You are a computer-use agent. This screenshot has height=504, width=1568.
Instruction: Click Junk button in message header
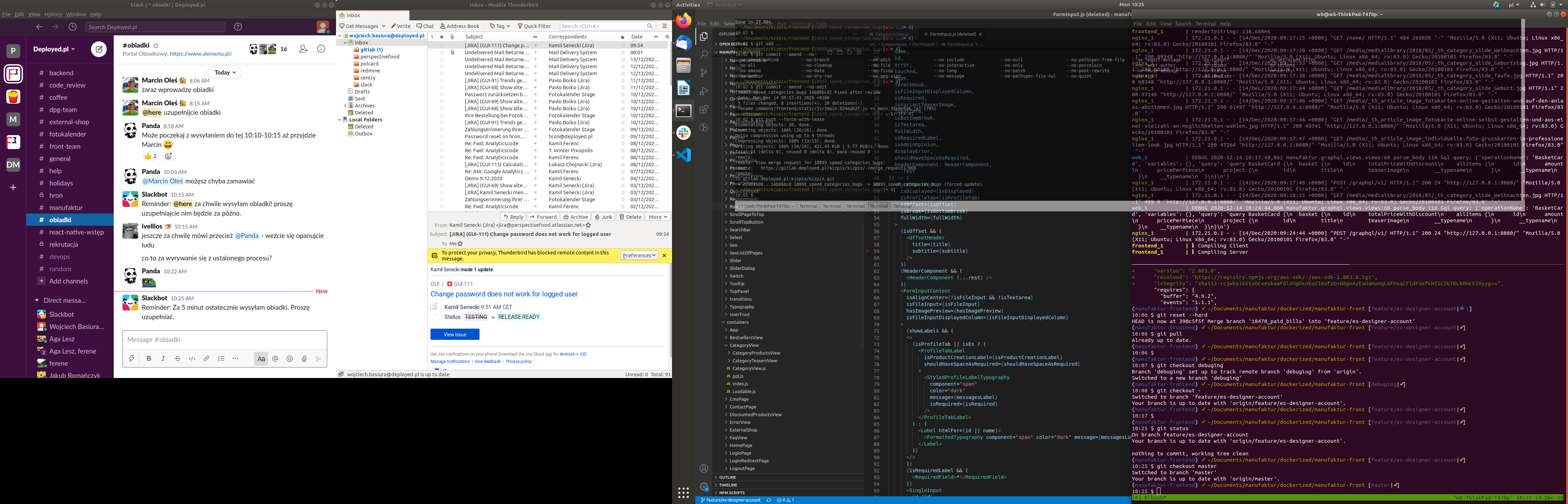[604, 217]
